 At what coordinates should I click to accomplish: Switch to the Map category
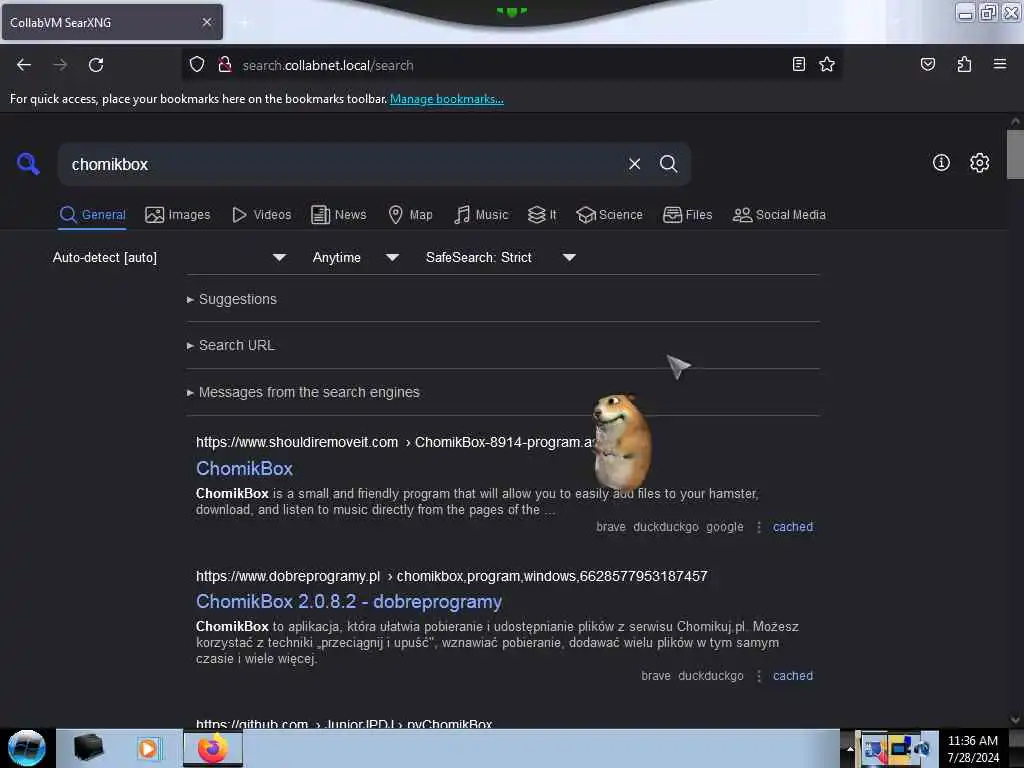coord(410,215)
